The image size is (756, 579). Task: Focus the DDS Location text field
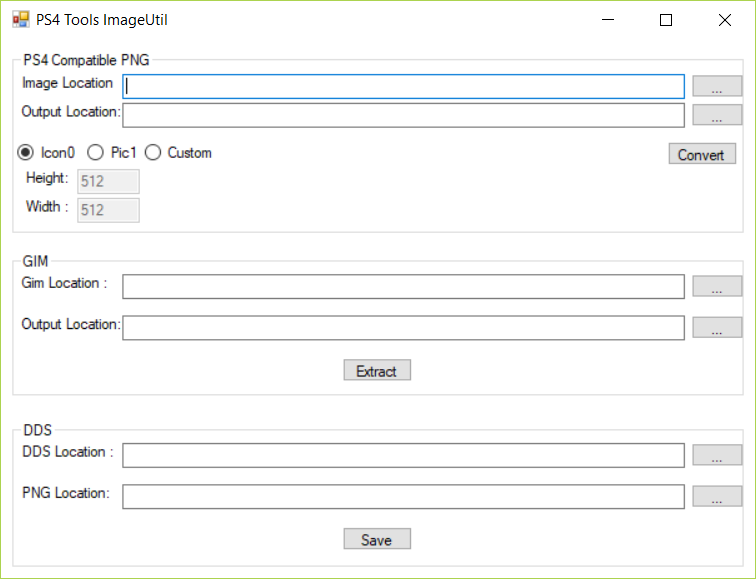[x=404, y=456]
